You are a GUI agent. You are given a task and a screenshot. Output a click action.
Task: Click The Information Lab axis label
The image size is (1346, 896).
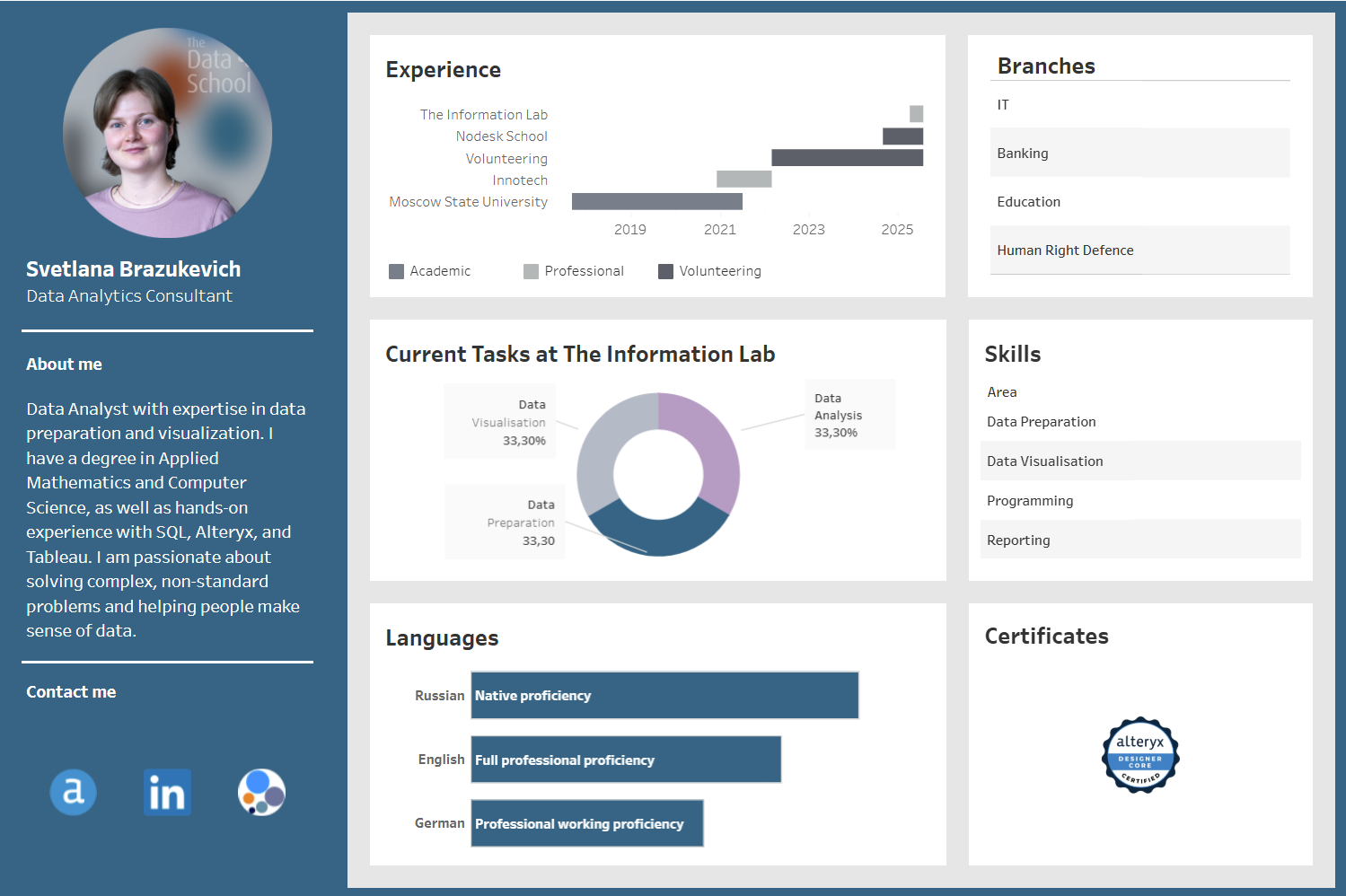tap(484, 115)
